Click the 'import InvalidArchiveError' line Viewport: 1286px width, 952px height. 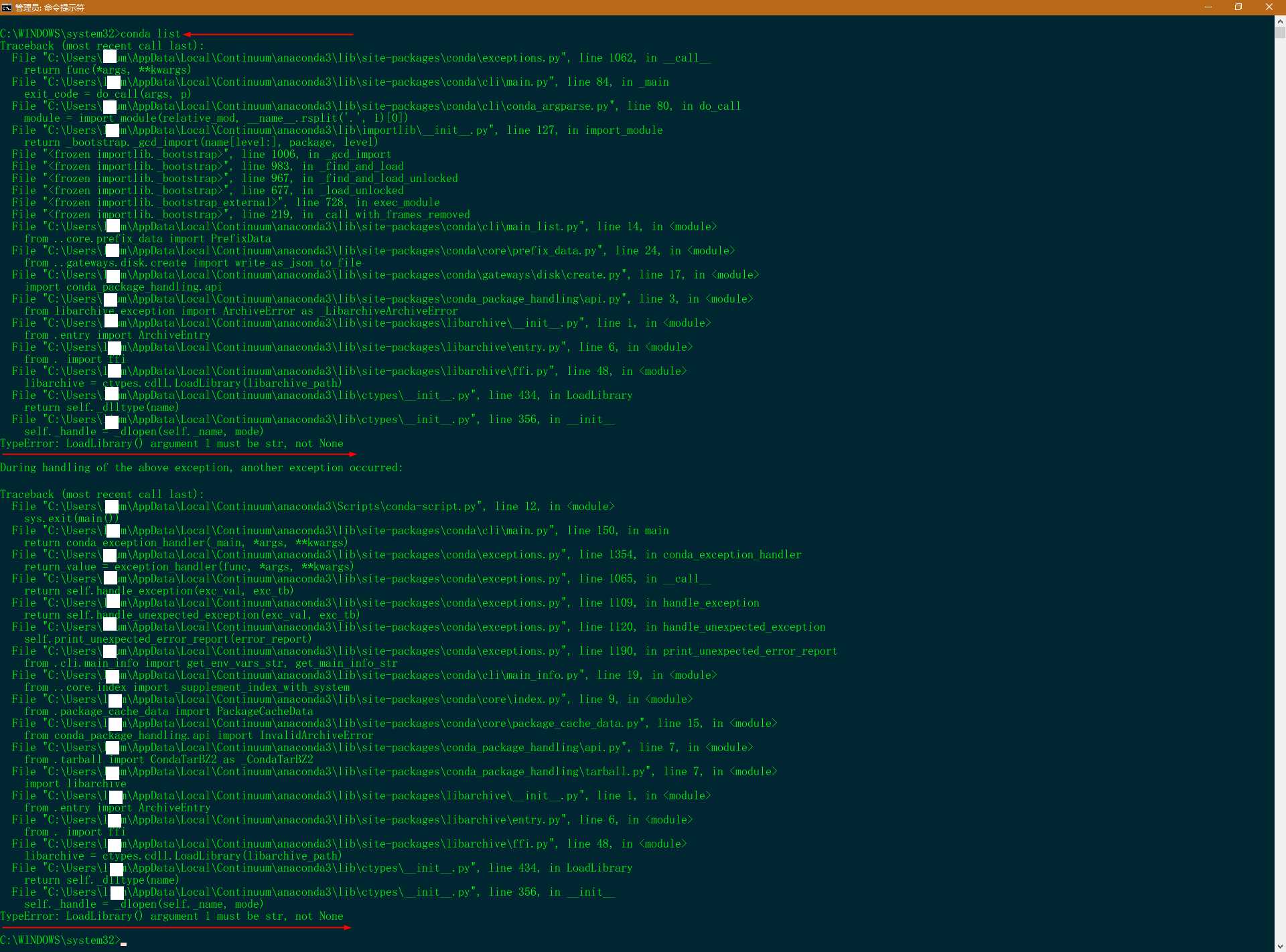coord(199,735)
